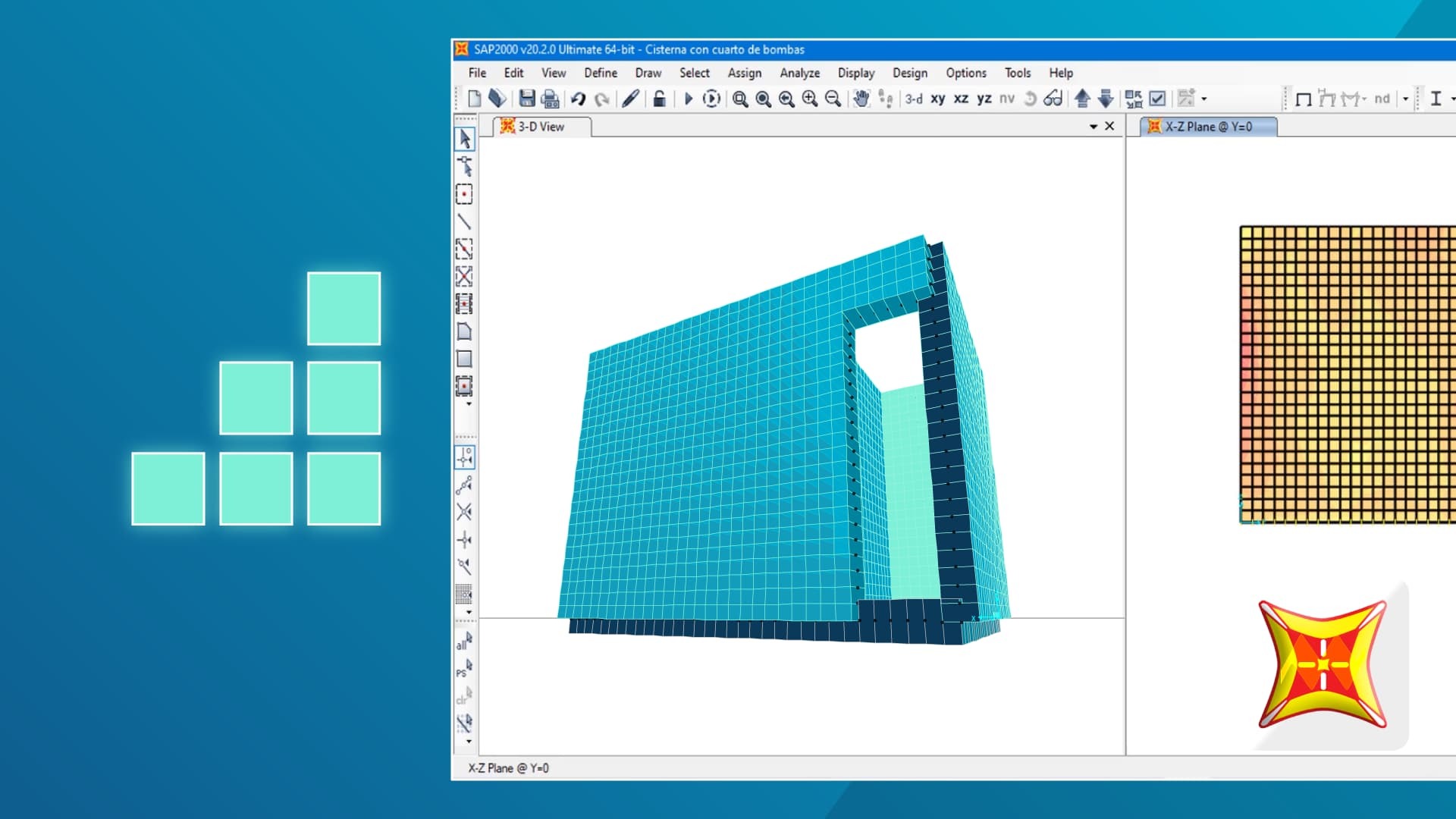Switch to the X-Z Plane @ Y=0 tab
Image resolution: width=1456 pixels, height=819 pixels.
pyautogui.click(x=1208, y=127)
